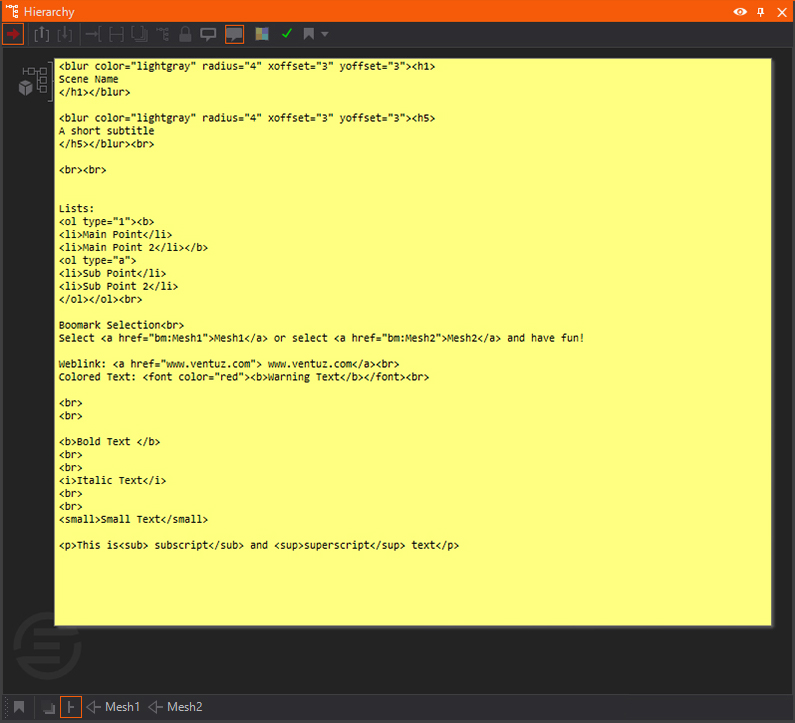Click the downward arrow in brackets icon
Viewport: 795px width, 723px height.
click(x=64, y=34)
